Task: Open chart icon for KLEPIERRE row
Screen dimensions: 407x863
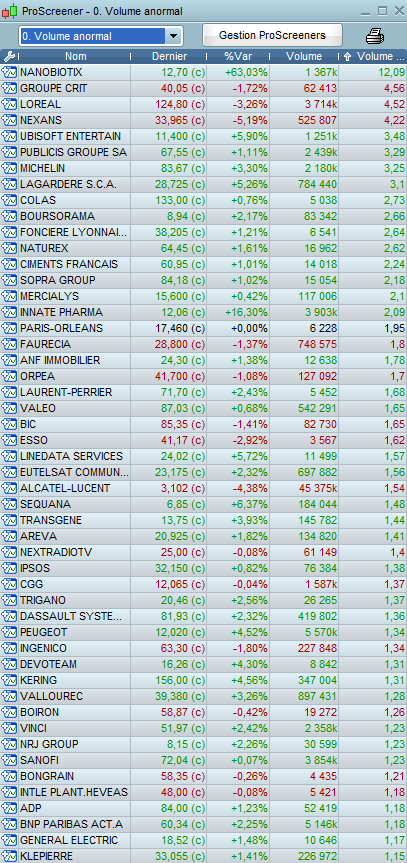Action: pos(9,856)
